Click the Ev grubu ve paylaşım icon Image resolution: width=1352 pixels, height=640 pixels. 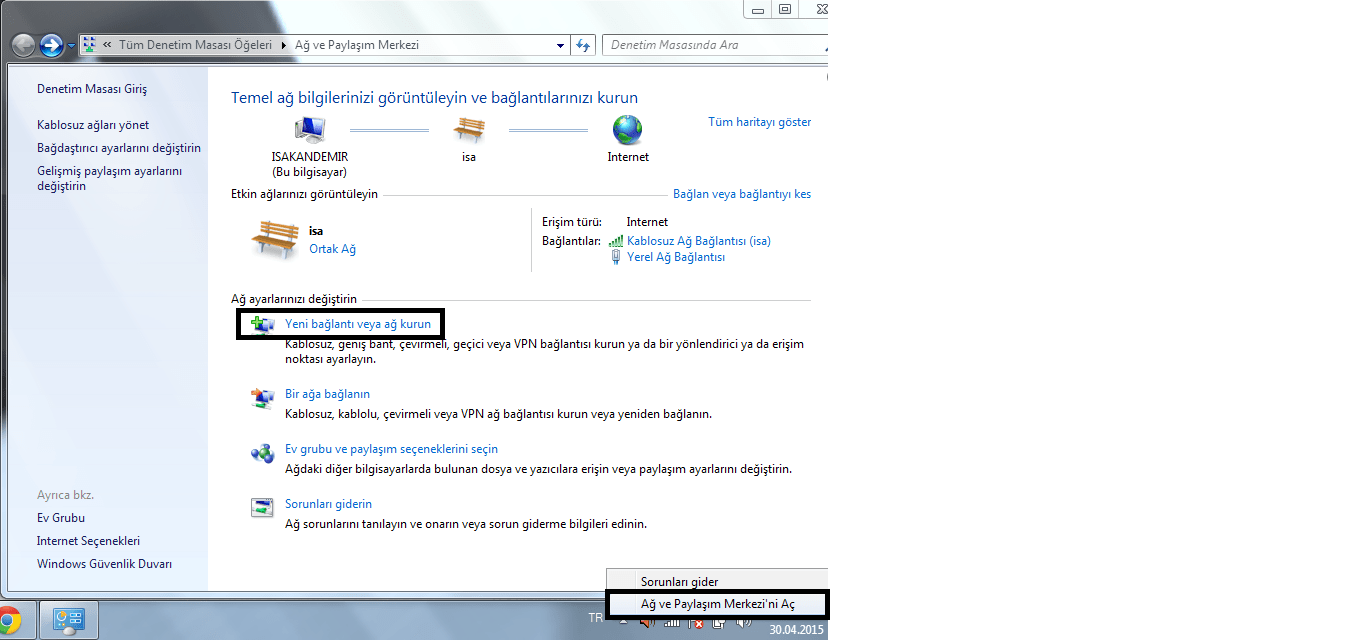(x=262, y=453)
